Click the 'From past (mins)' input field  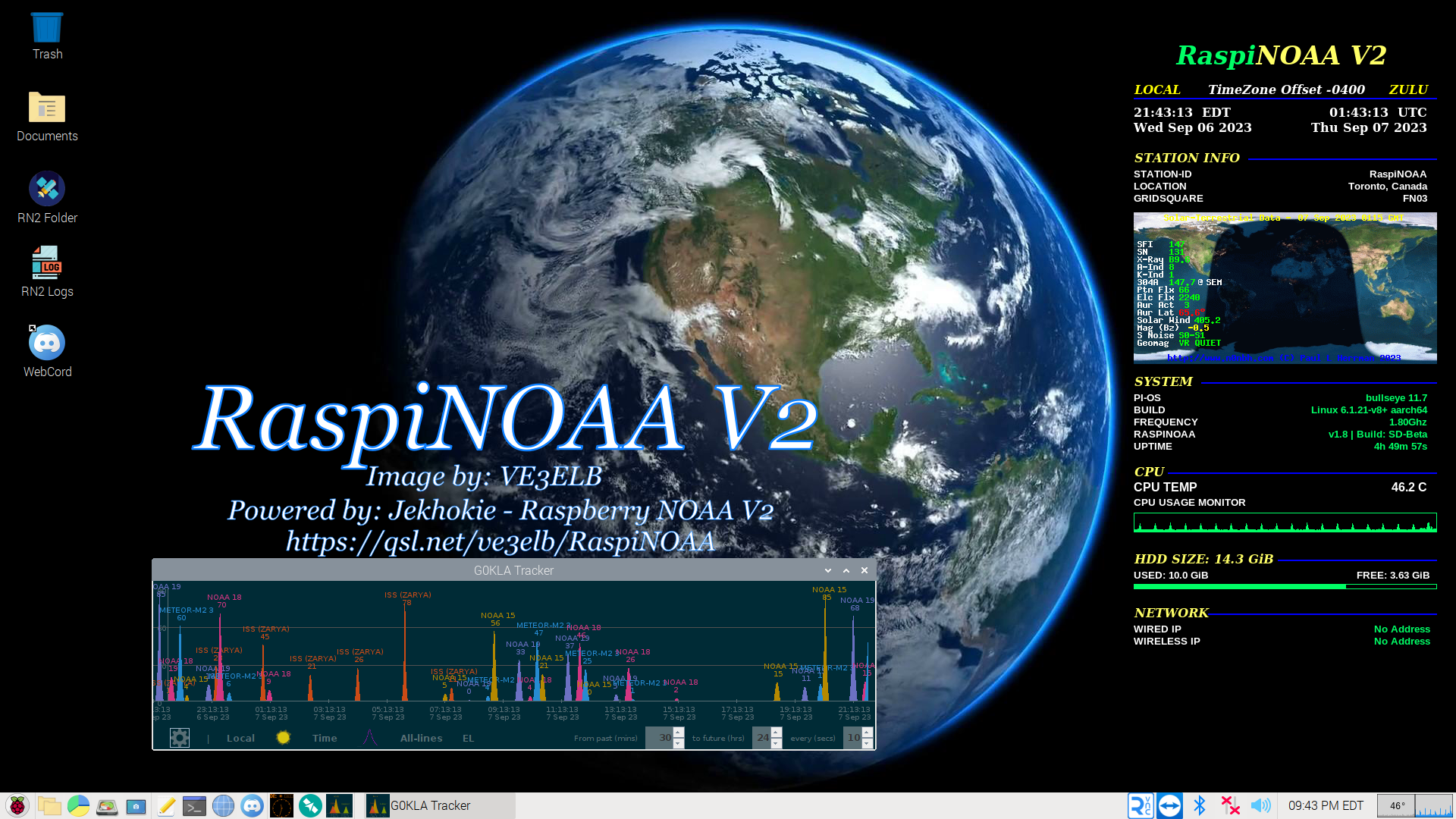659,738
